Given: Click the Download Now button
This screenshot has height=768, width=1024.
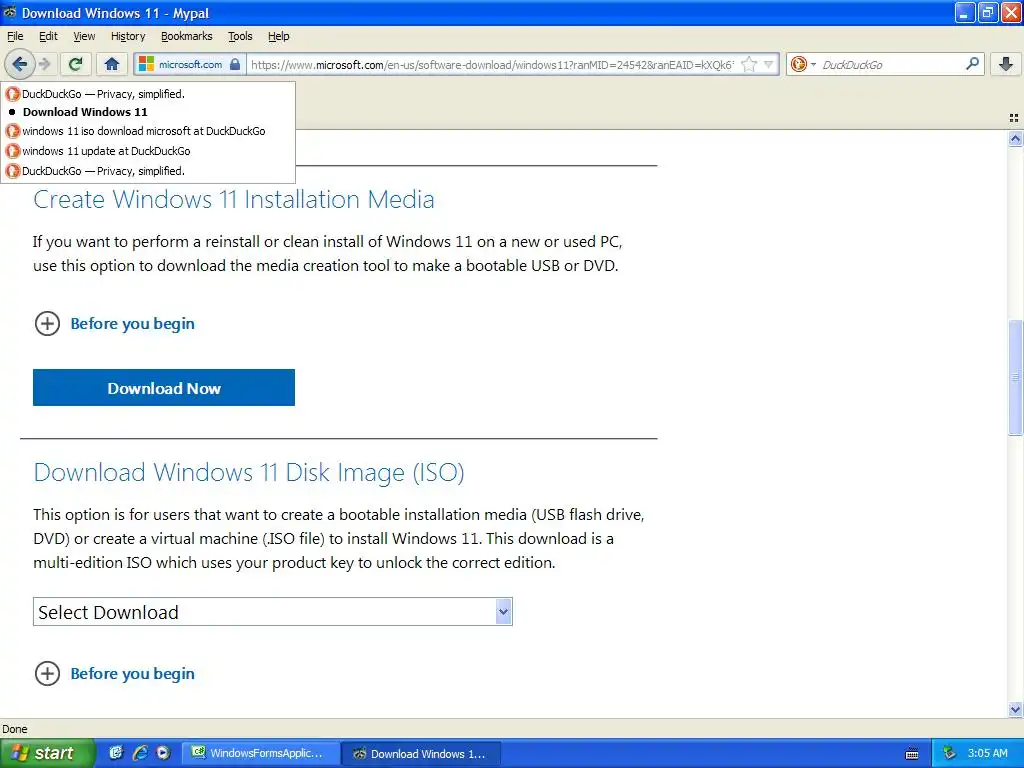Looking at the screenshot, I should [164, 388].
